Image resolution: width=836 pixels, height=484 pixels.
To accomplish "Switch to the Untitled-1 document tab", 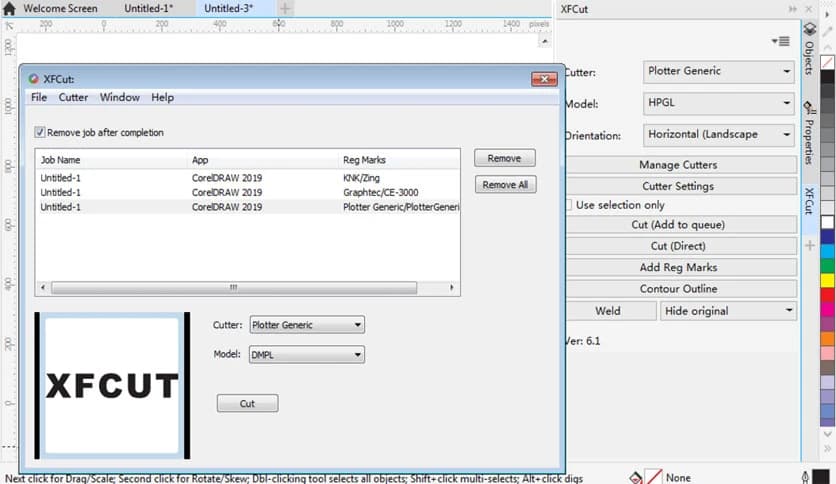I will coord(150,8).
